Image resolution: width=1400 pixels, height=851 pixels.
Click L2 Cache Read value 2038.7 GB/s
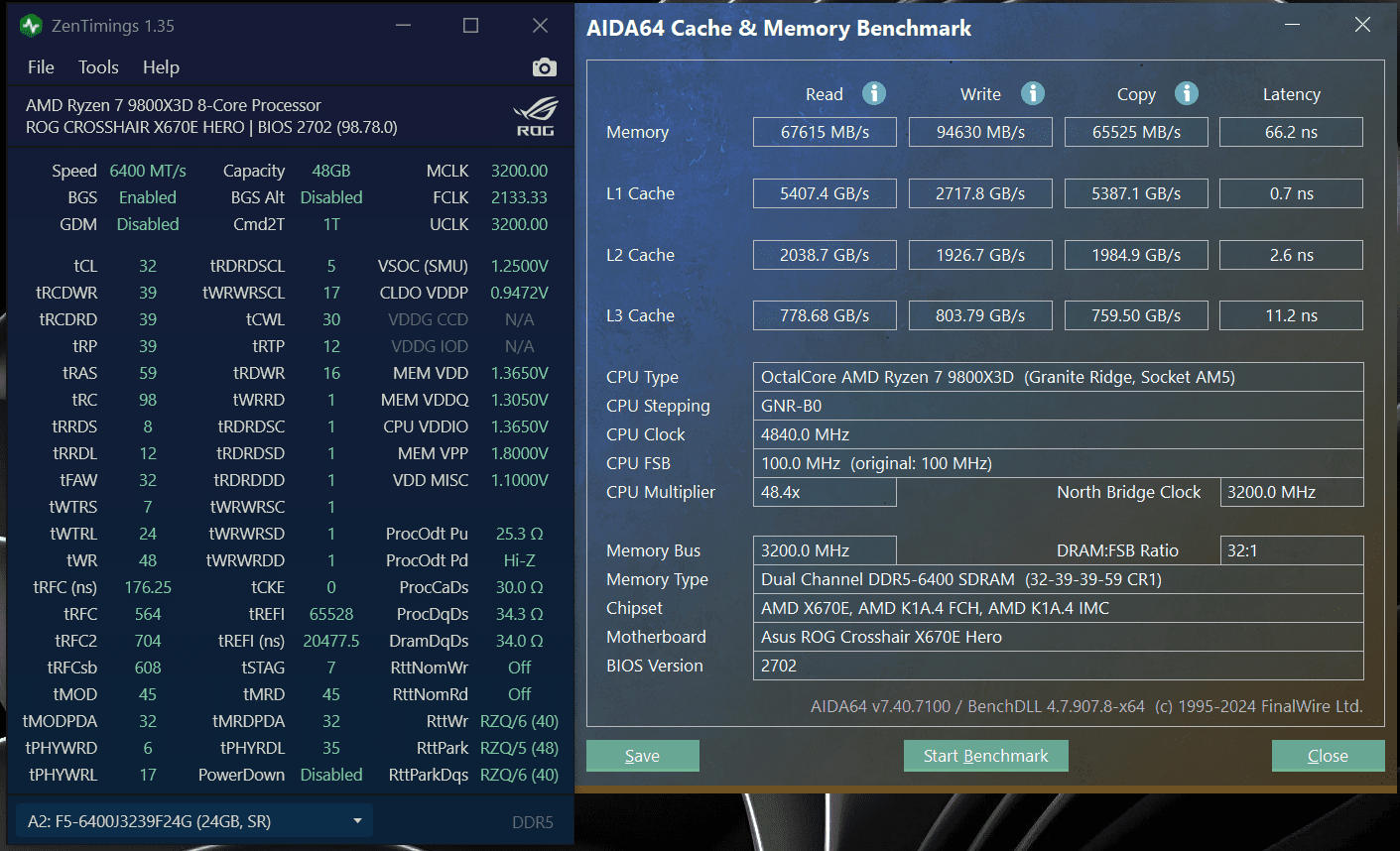[825, 255]
